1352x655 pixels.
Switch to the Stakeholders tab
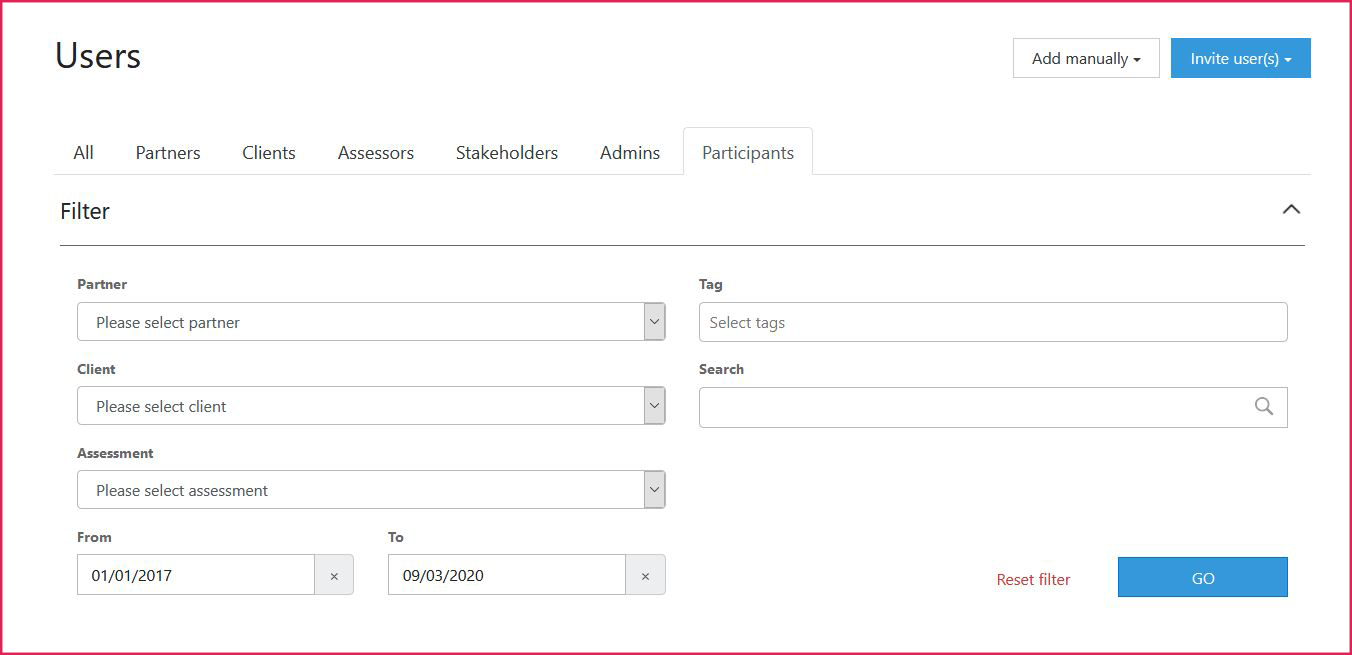[506, 152]
